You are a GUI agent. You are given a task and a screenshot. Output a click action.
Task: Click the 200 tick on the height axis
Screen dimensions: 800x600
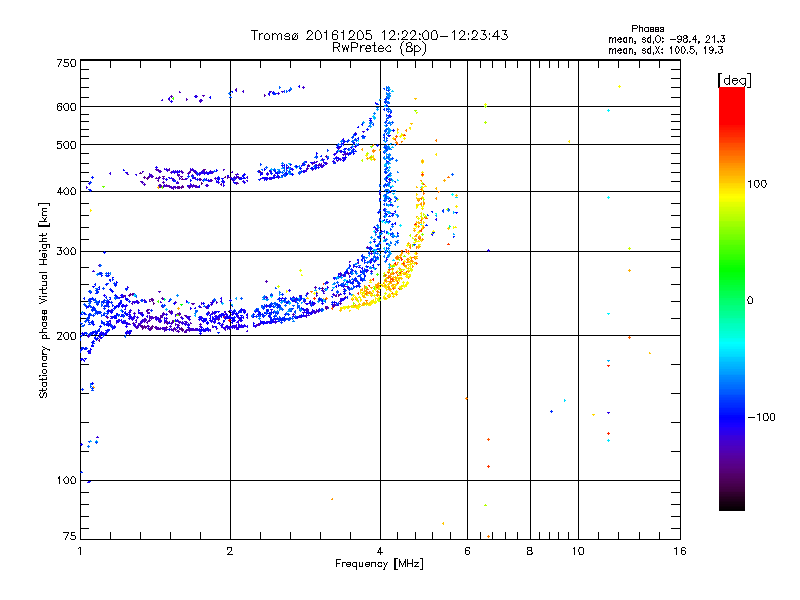click(66, 336)
